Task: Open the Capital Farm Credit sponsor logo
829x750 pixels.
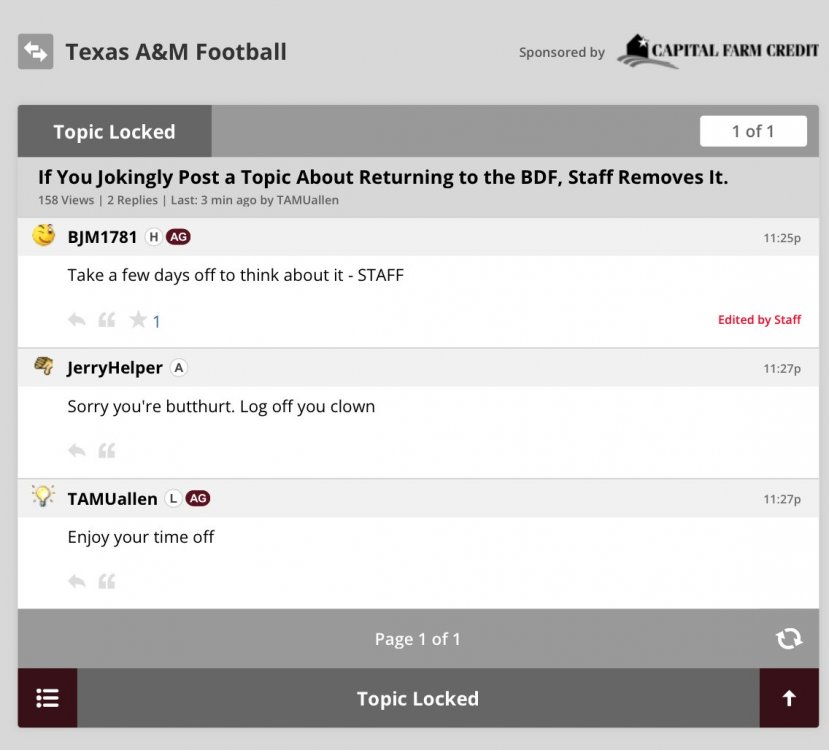Action: (x=717, y=51)
